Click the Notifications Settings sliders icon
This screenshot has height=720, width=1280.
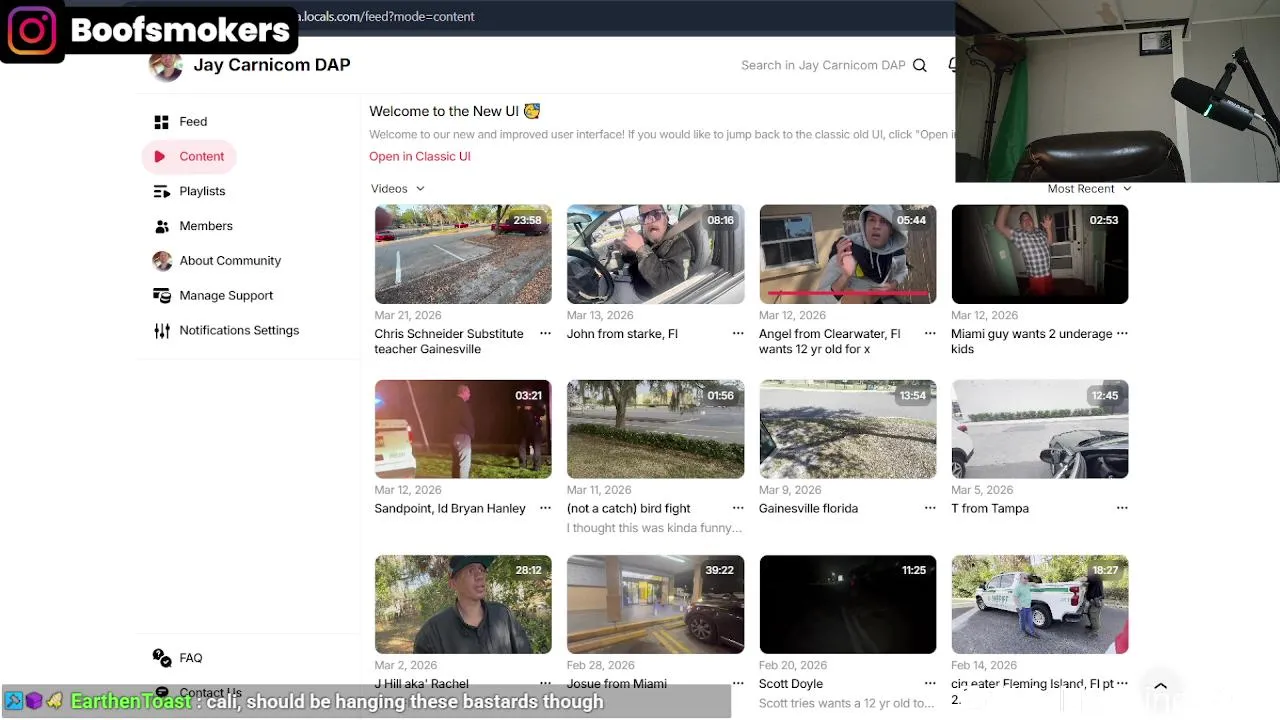pyautogui.click(x=161, y=331)
